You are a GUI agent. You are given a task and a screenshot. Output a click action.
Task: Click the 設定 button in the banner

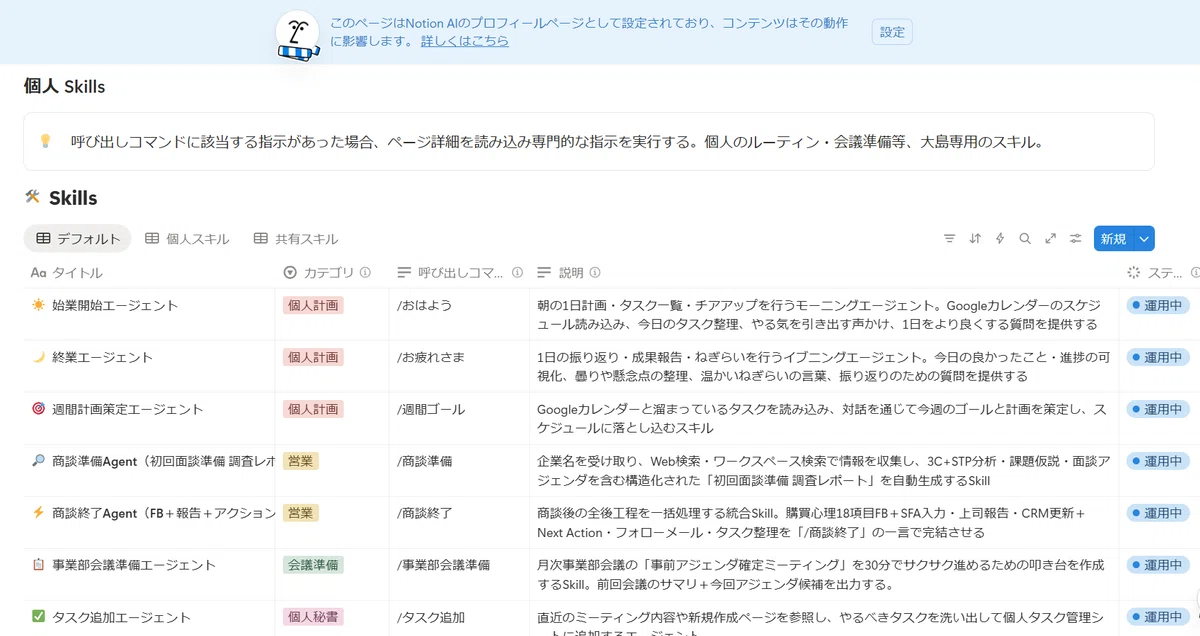pos(892,32)
